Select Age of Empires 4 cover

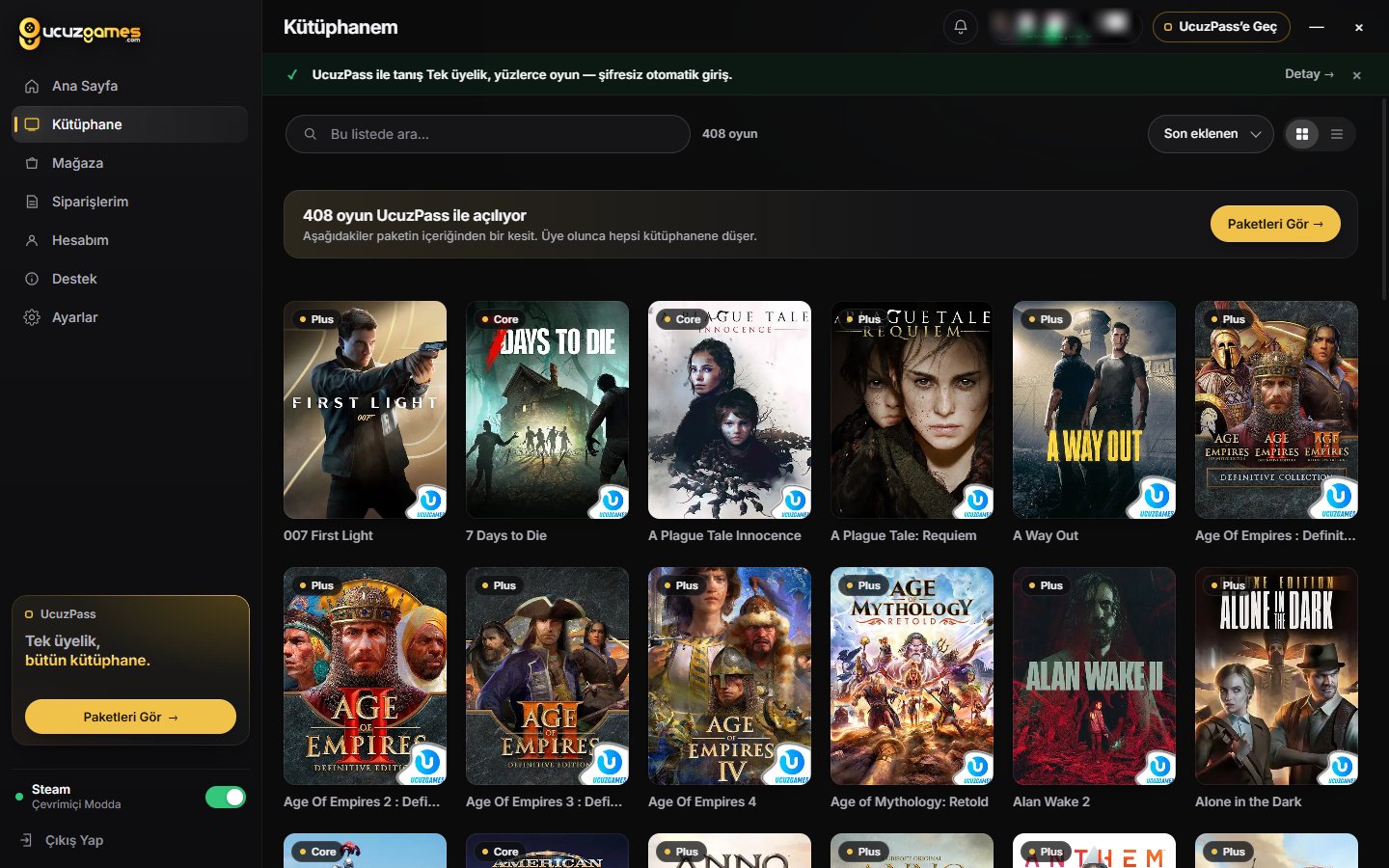pyautogui.click(x=729, y=676)
